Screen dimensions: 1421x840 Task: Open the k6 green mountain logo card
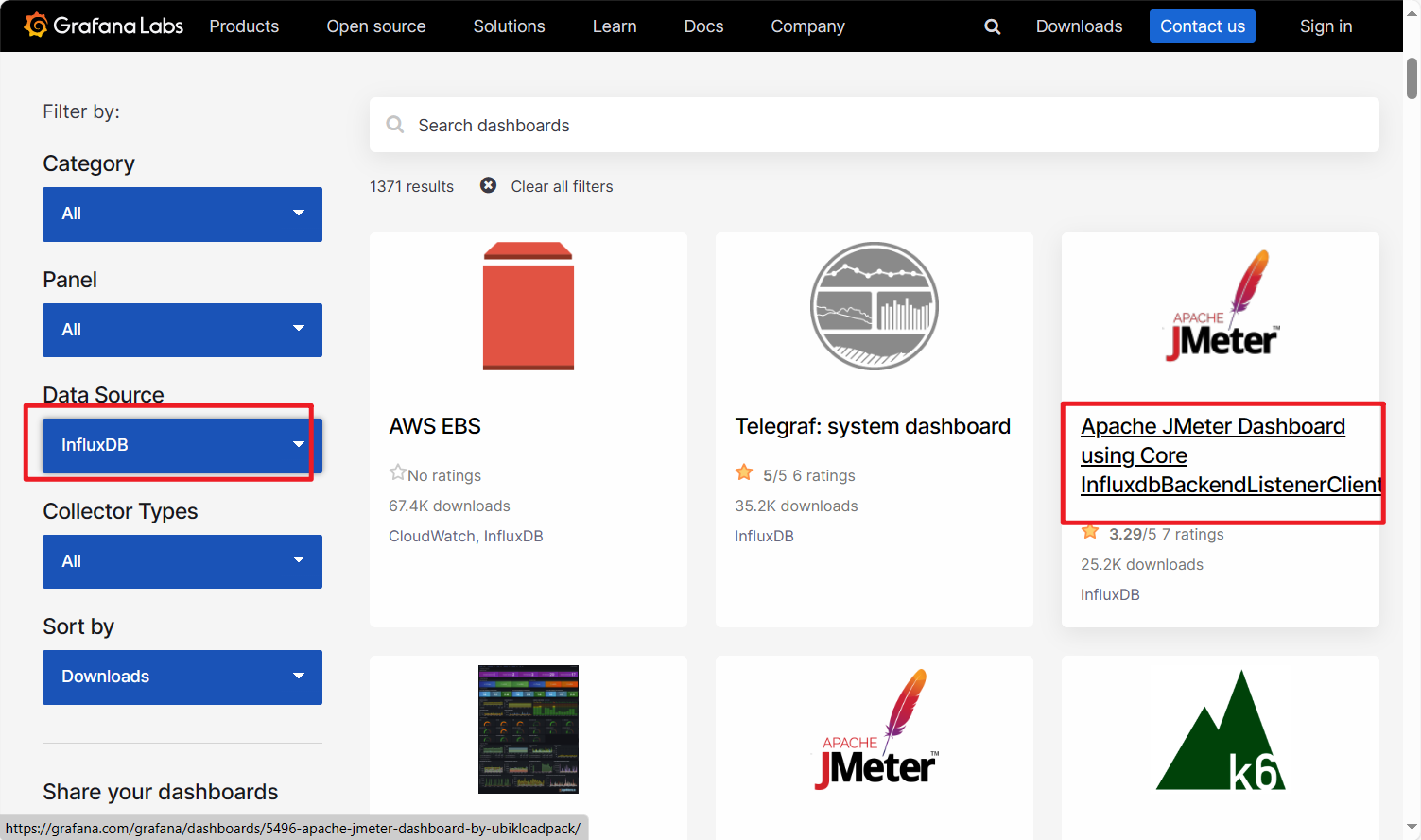click(x=1221, y=729)
